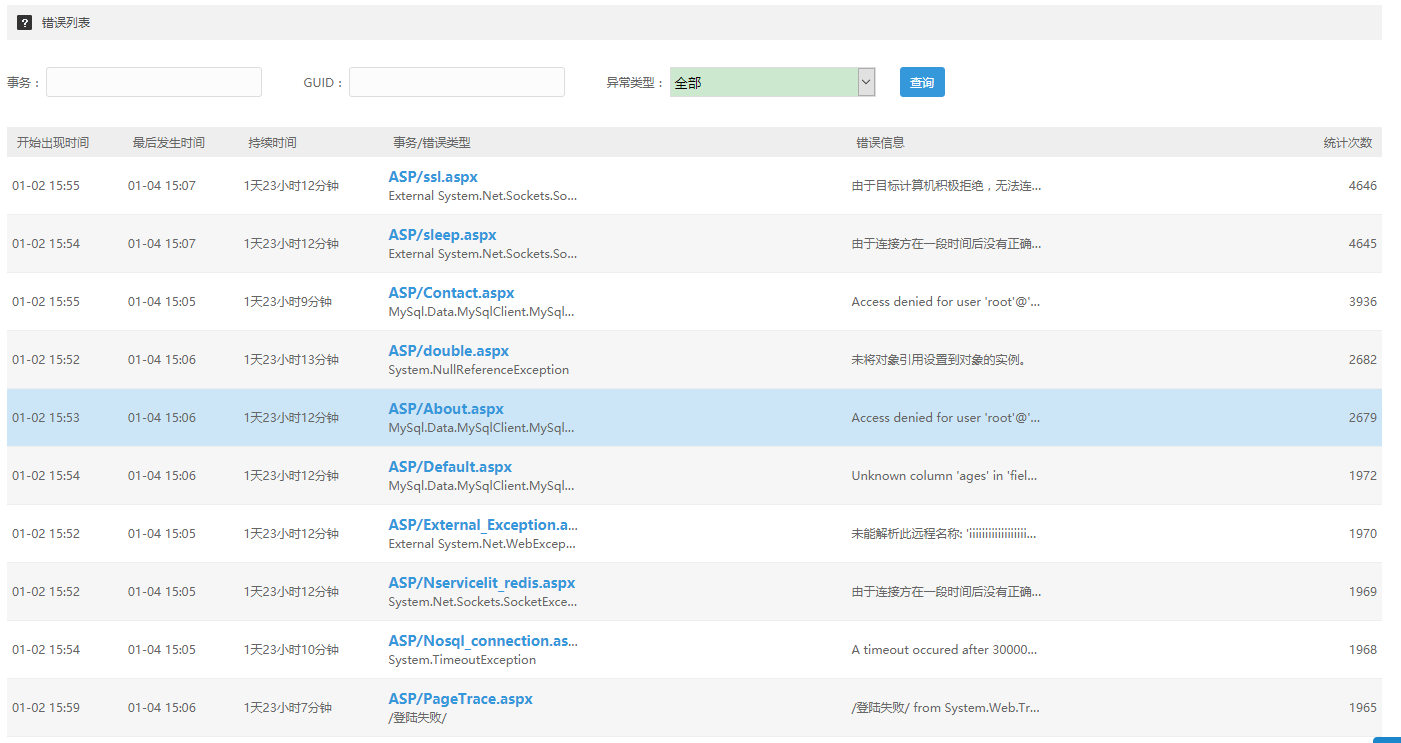1401x743 pixels.
Task: Click the 1天23小时9分钟 duration cell
Action: pyautogui.click(x=288, y=302)
